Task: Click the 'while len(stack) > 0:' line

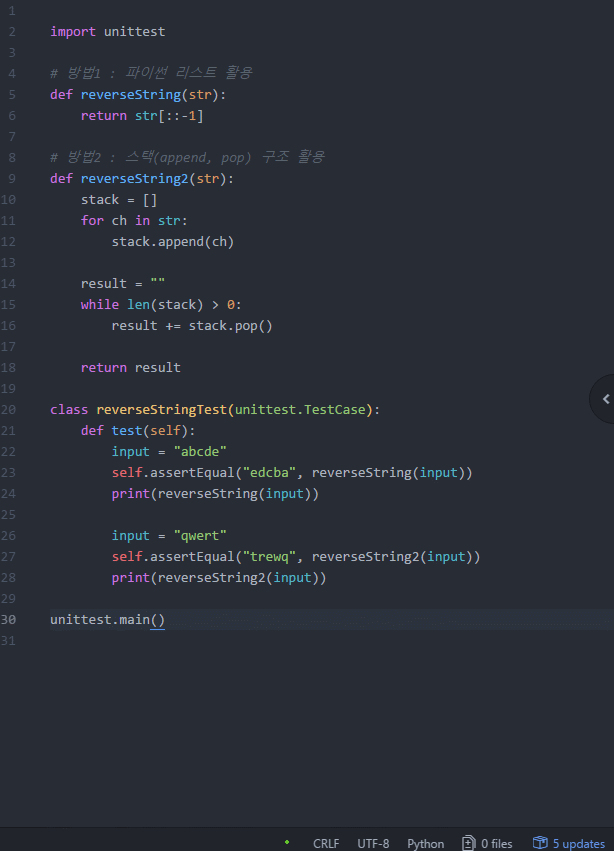Action: (161, 304)
